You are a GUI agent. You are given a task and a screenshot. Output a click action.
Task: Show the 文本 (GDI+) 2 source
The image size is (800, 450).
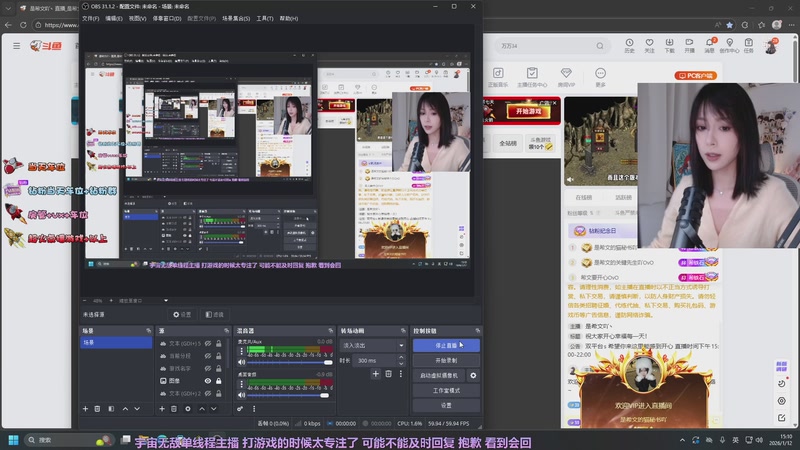208,393
